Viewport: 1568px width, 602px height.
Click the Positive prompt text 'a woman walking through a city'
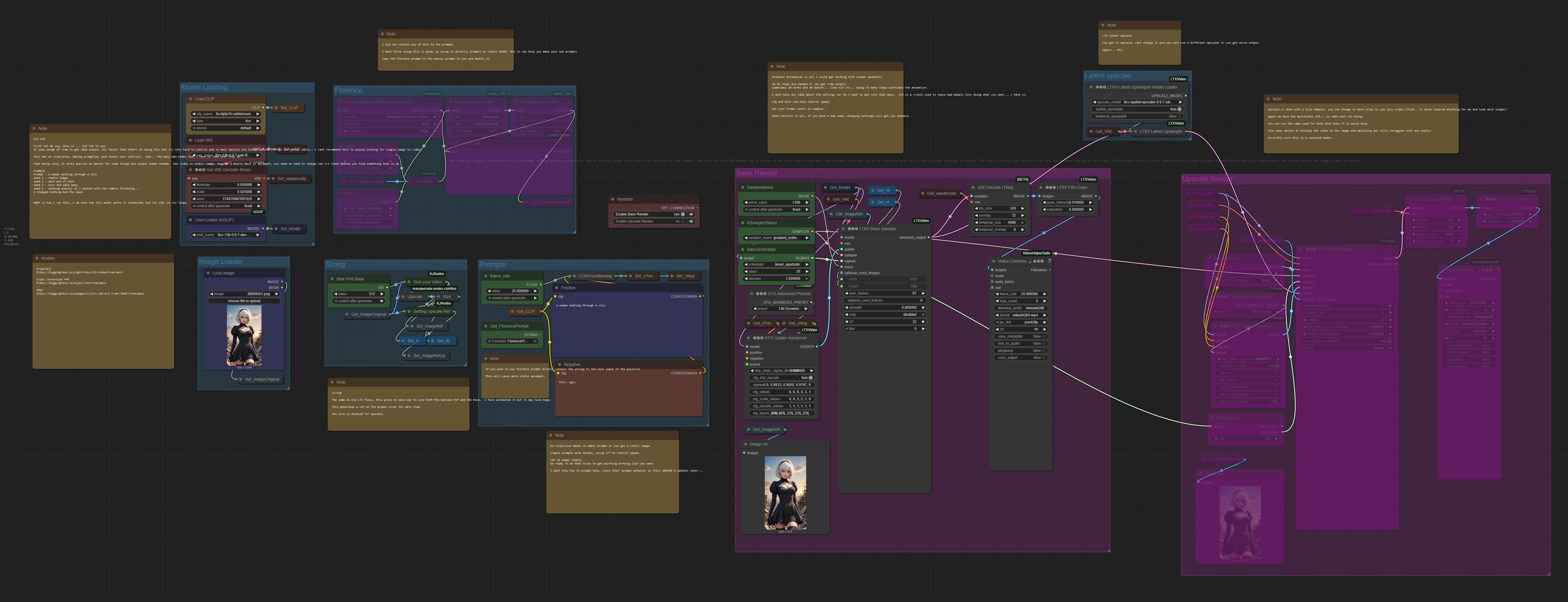(x=581, y=305)
